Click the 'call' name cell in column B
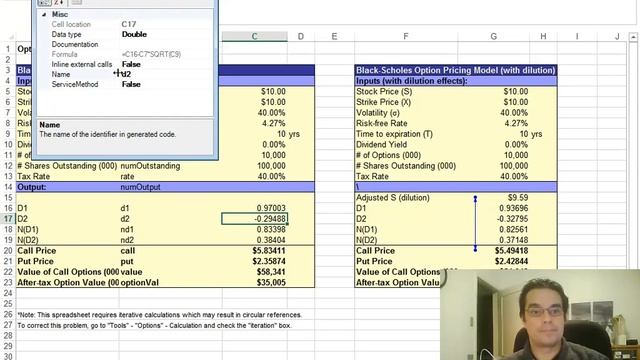 click(128, 251)
